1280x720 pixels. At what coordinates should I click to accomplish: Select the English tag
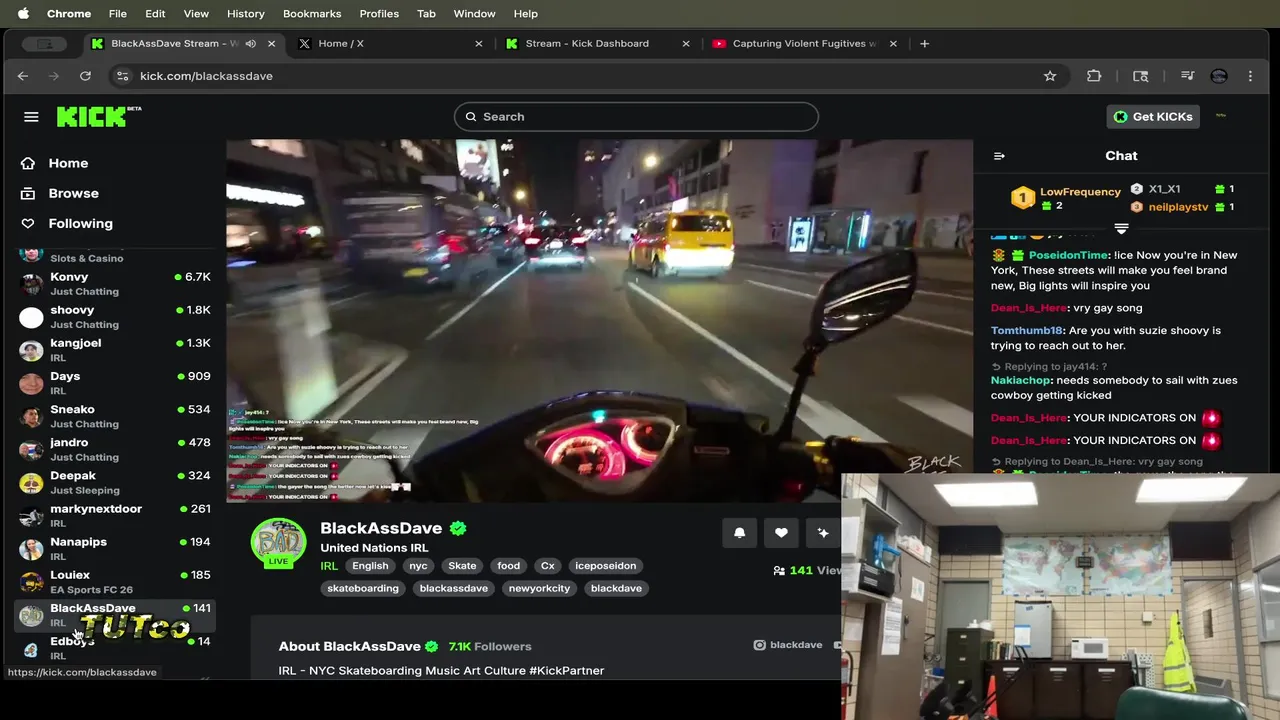370,566
